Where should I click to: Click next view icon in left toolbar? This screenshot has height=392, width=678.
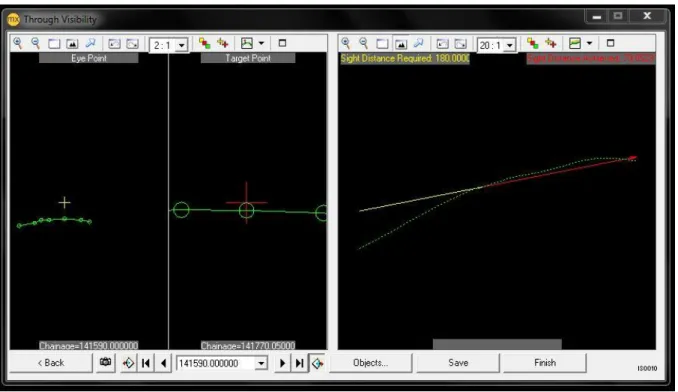point(132,44)
